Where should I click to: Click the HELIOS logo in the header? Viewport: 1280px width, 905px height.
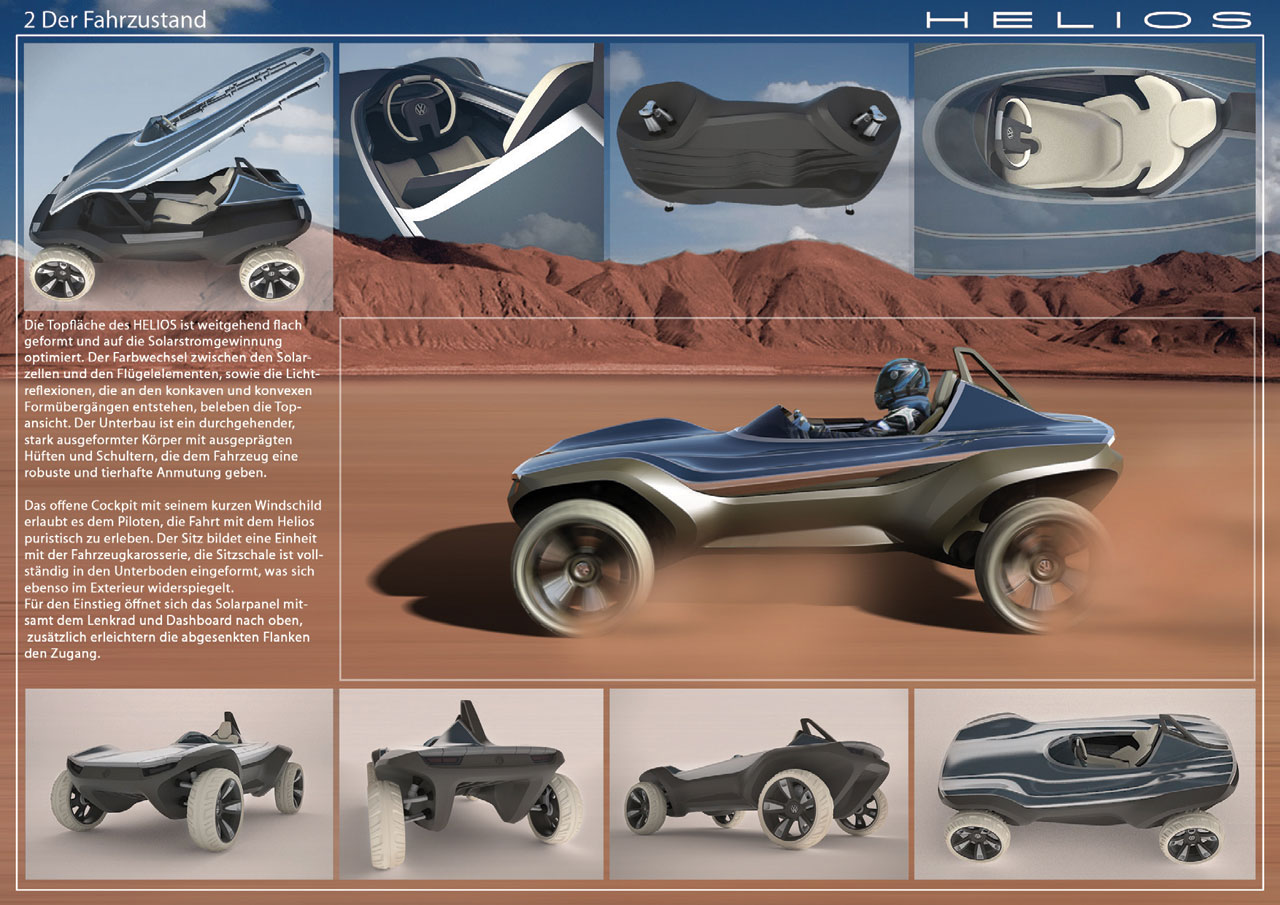point(1089,20)
